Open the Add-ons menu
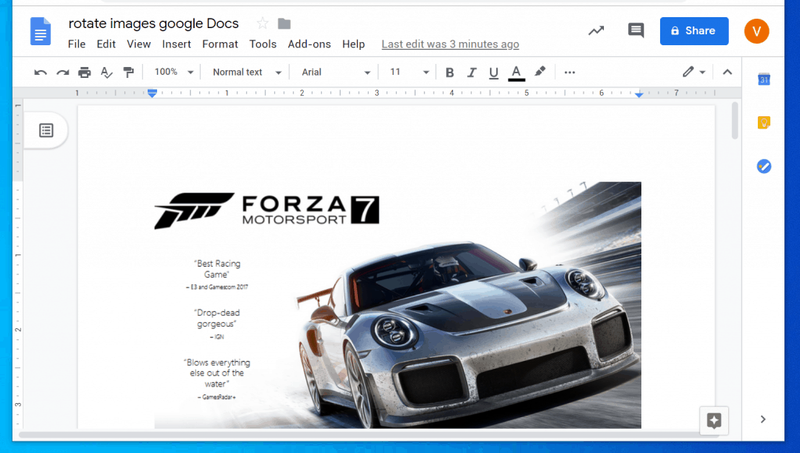This screenshot has width=800, height=453. pos(309,44)
